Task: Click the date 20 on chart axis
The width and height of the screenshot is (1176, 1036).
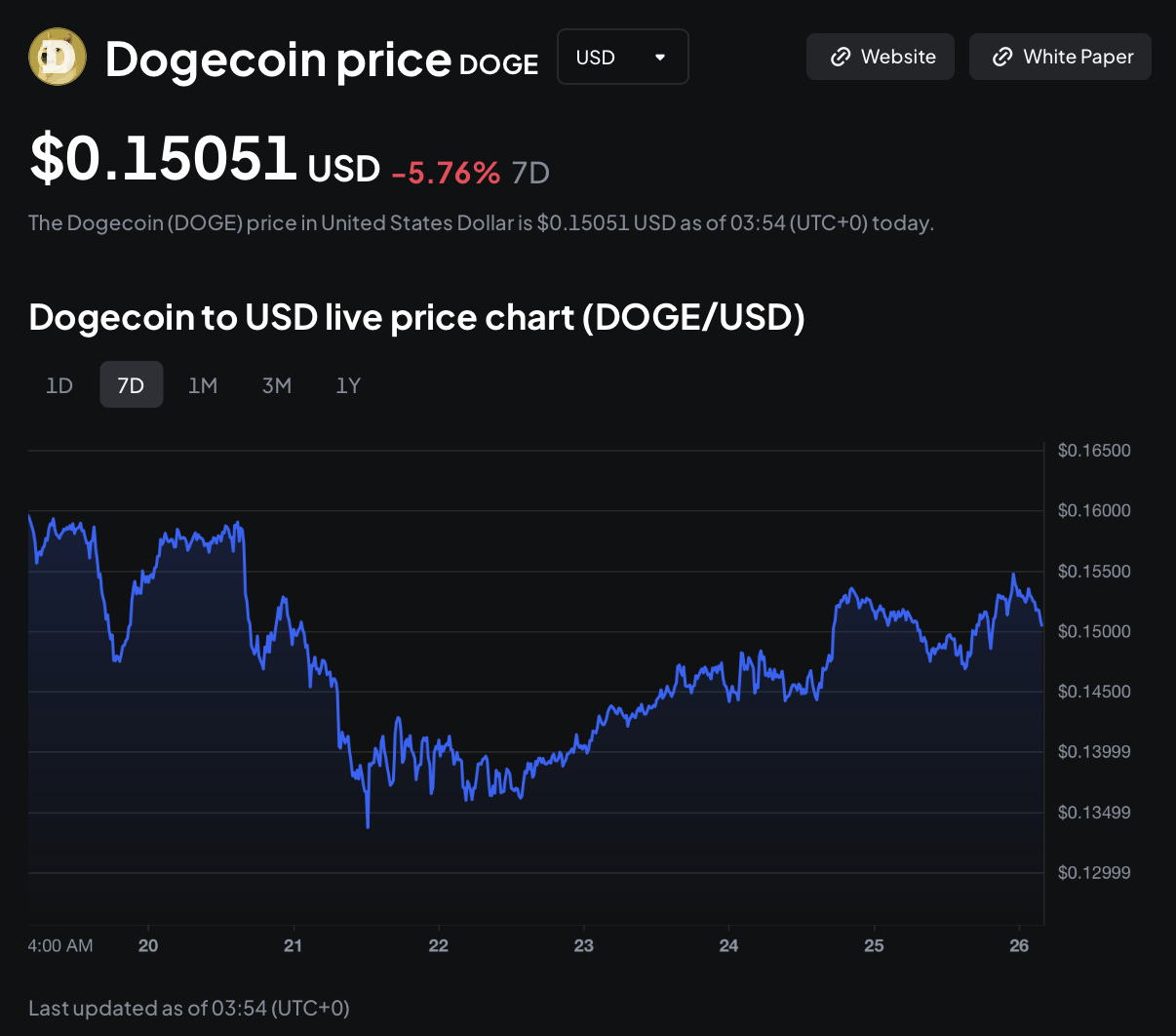Action: click(x=148, y=945)
